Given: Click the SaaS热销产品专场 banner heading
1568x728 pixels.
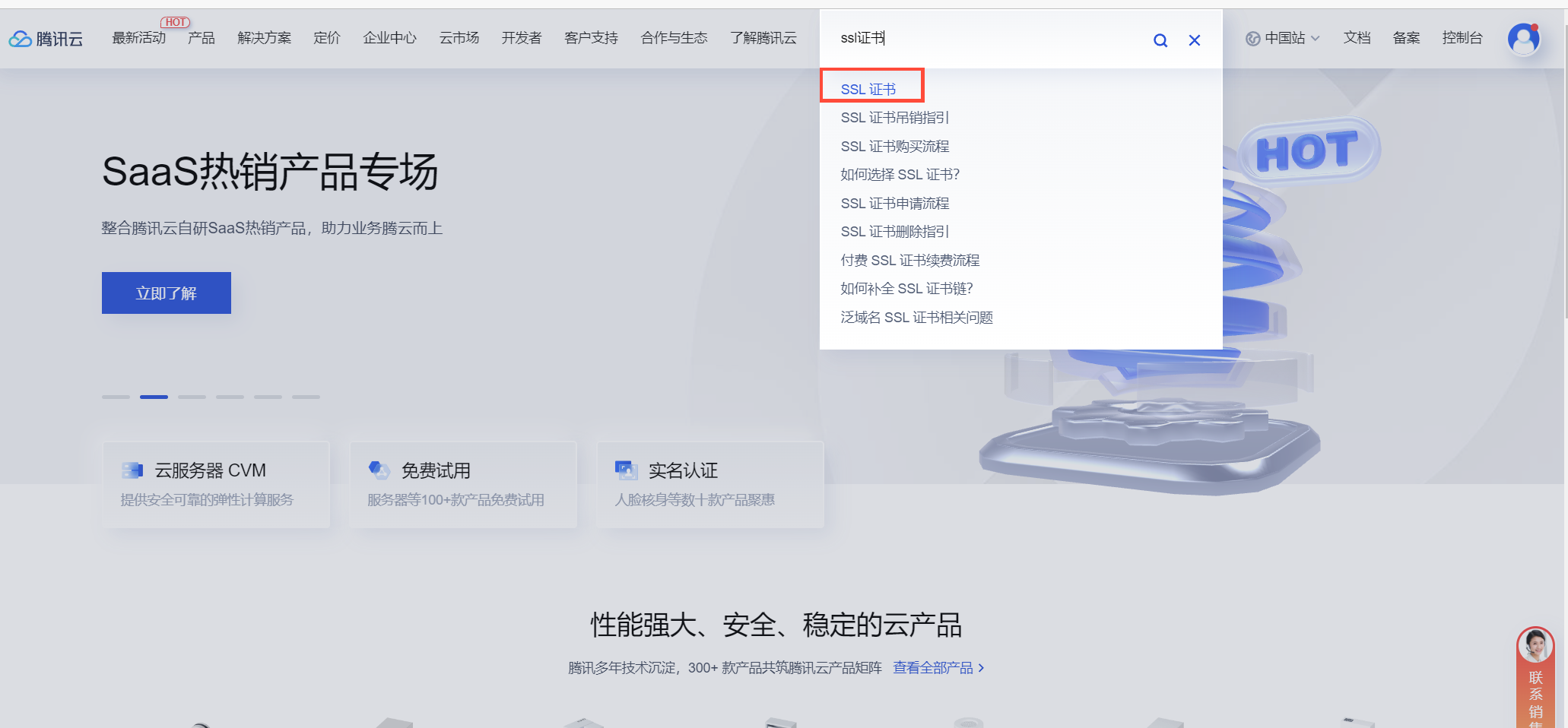Looking at the screenshot, I should coord(270,172).
